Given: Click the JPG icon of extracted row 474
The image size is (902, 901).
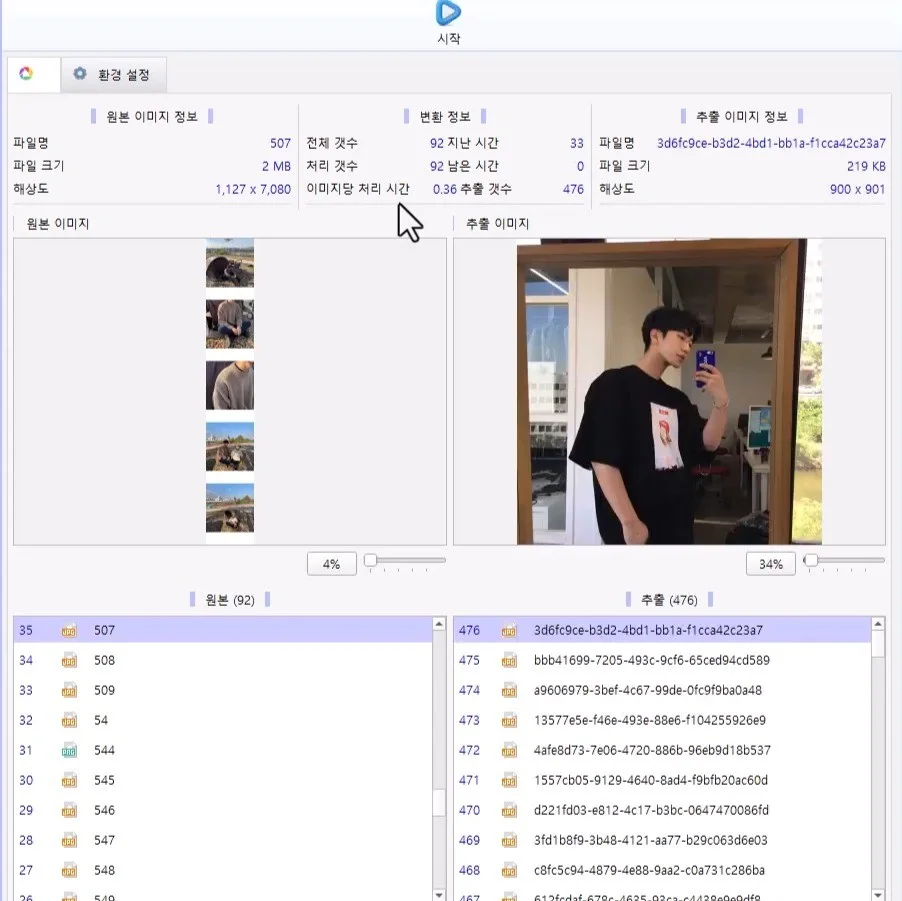Looking at the screenshot, I should [x=509, y=690].
